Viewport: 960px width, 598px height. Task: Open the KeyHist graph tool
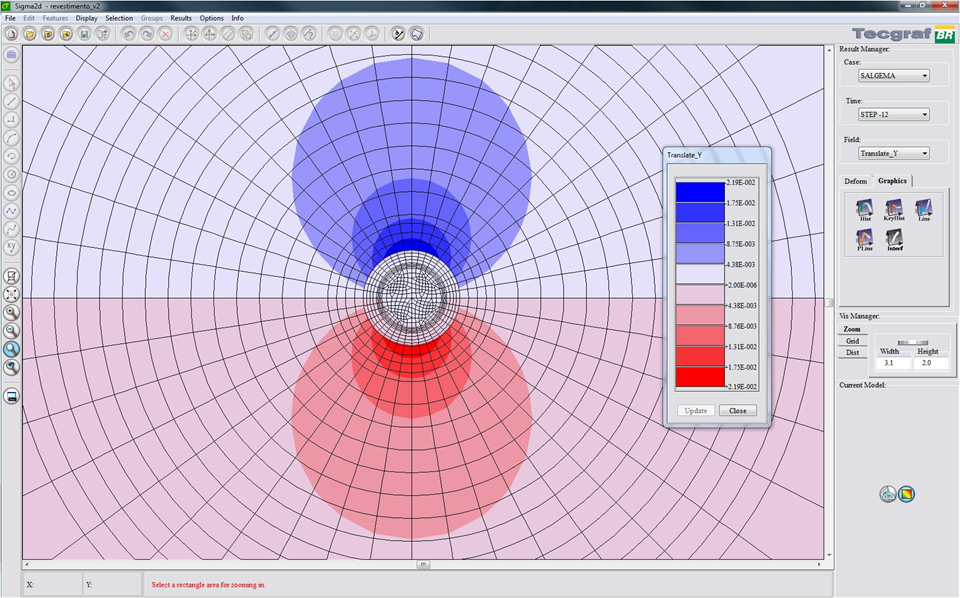pos(894,210)
